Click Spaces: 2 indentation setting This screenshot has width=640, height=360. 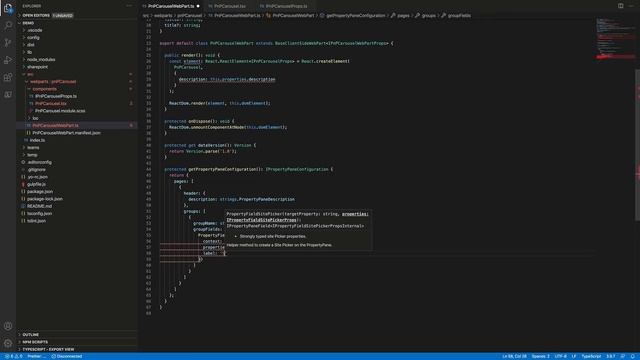pos(540,356)
